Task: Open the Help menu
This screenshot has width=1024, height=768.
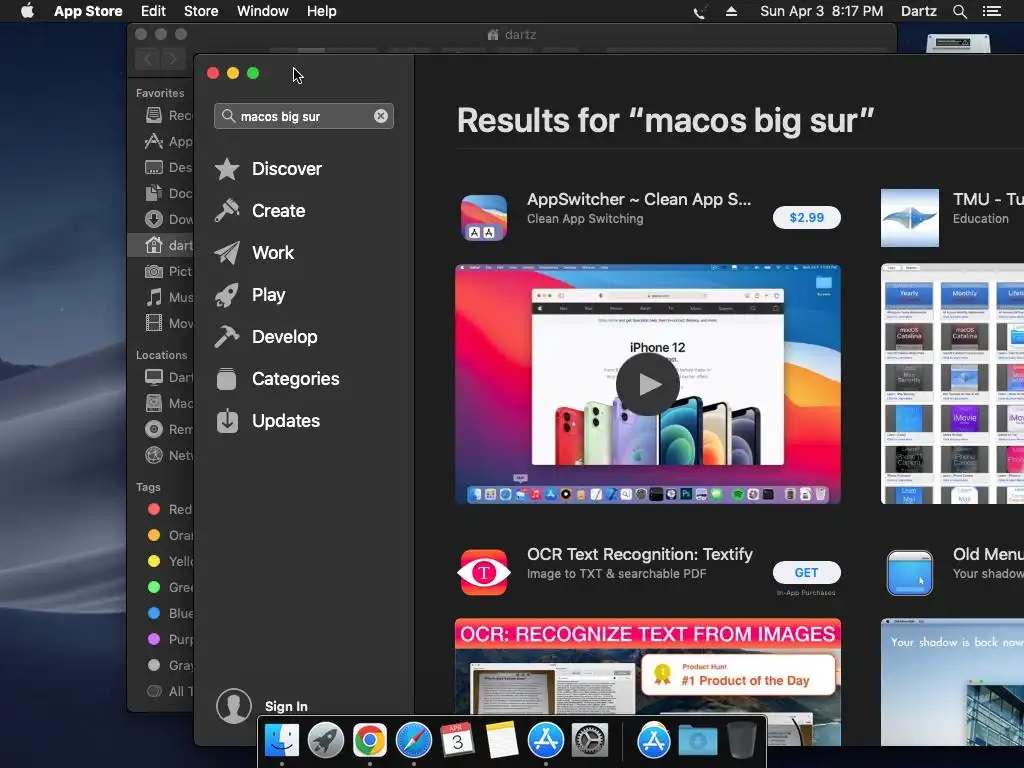Action: [x=322, y=11]
